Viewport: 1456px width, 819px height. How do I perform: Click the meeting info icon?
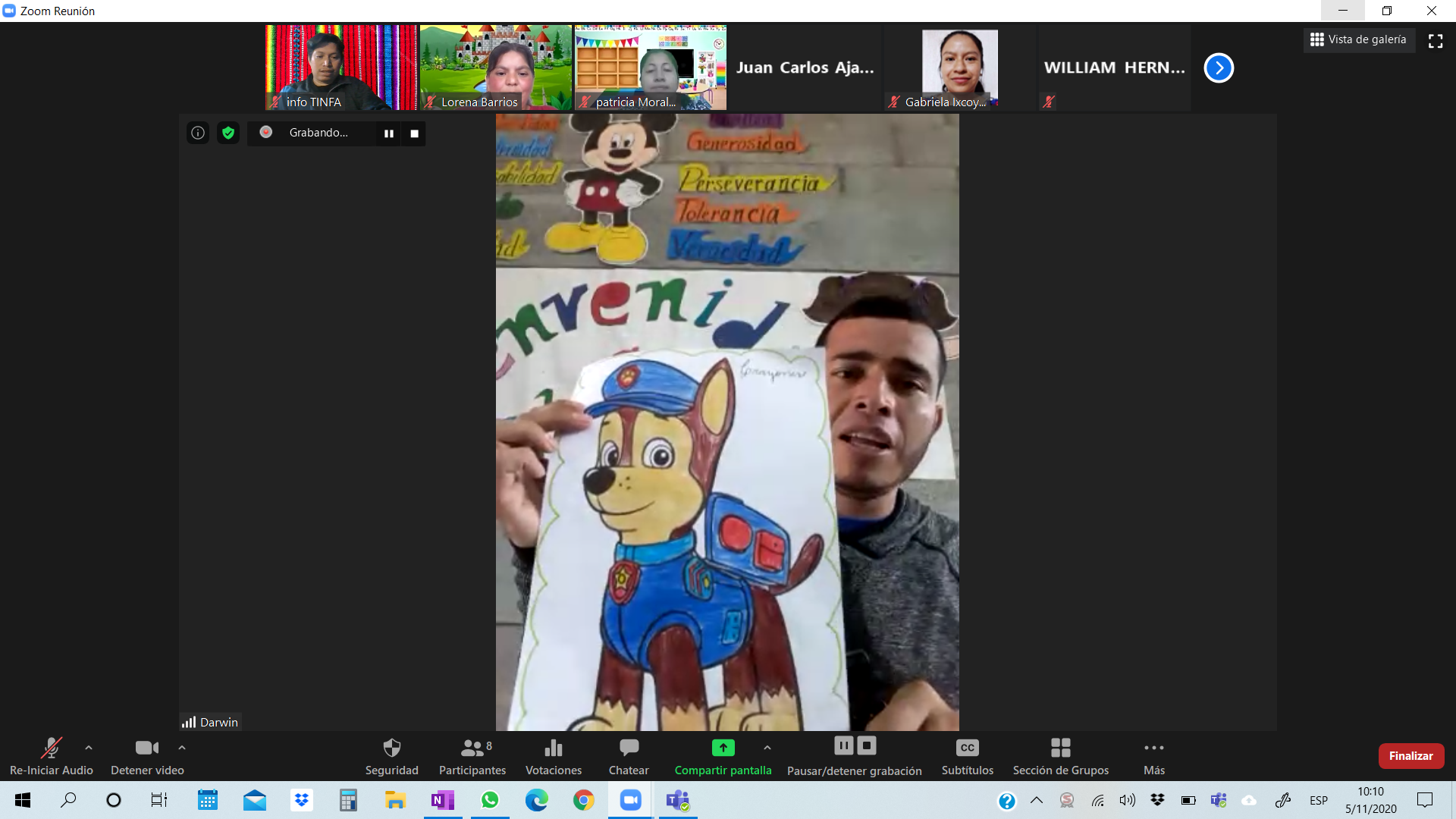coord(198,133)
